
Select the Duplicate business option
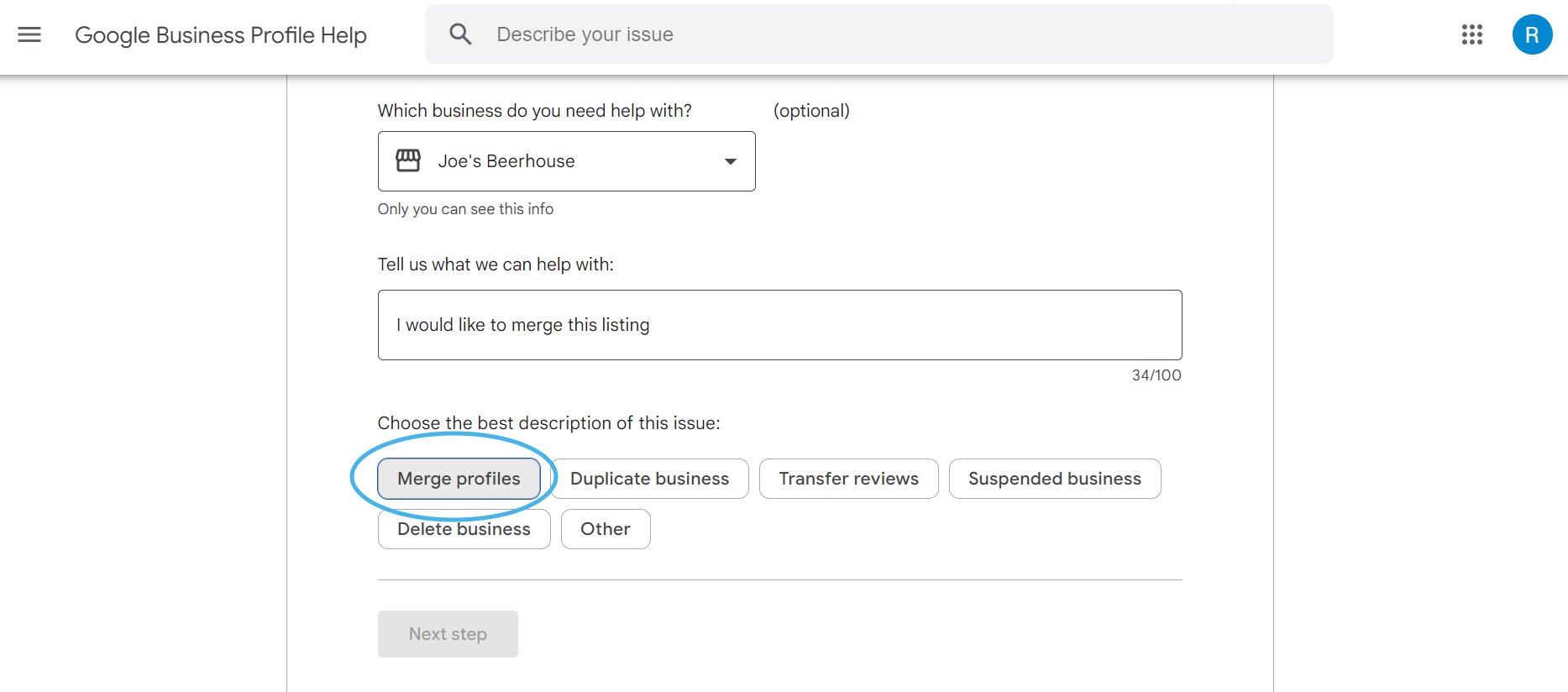pos(649,479)
